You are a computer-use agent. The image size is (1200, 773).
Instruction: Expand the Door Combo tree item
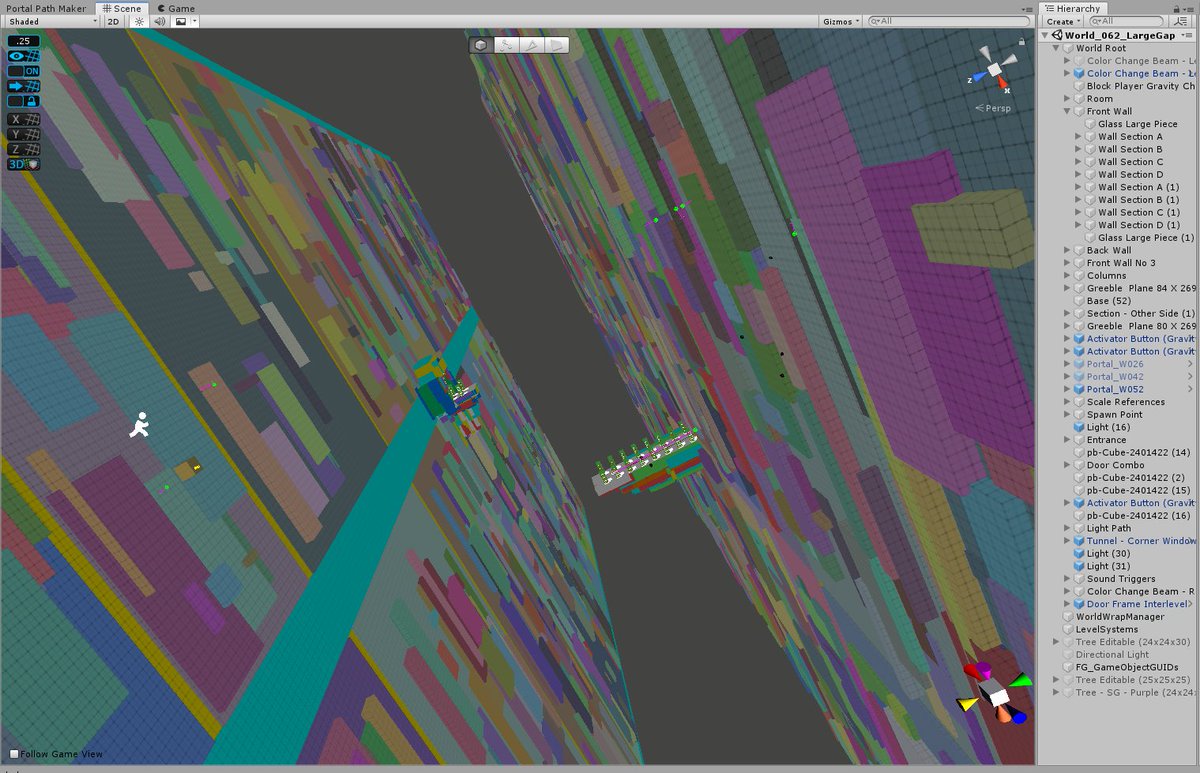(x=1068, y=465)
